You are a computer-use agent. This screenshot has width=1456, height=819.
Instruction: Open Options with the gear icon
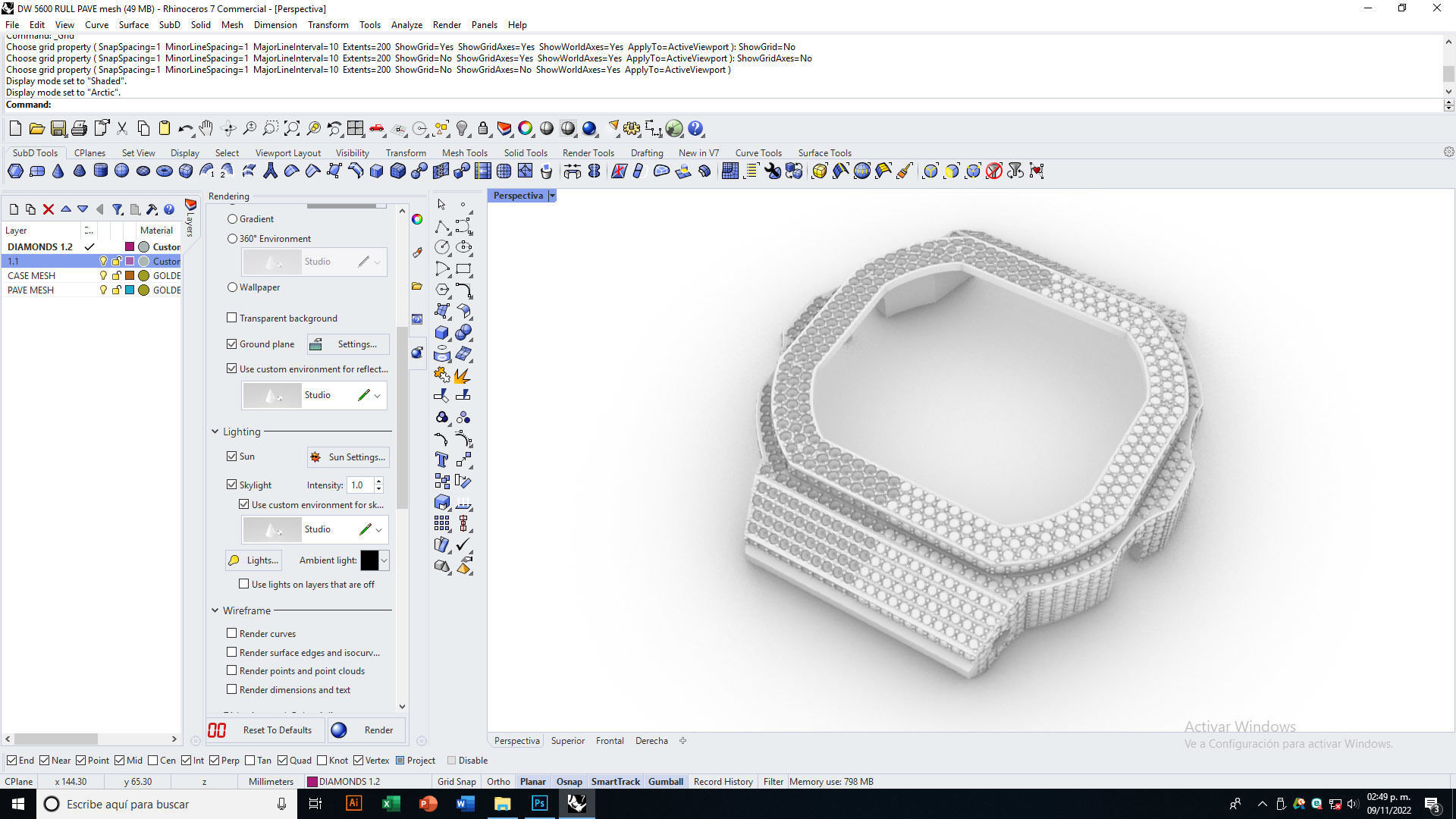[x=632, y=128]
